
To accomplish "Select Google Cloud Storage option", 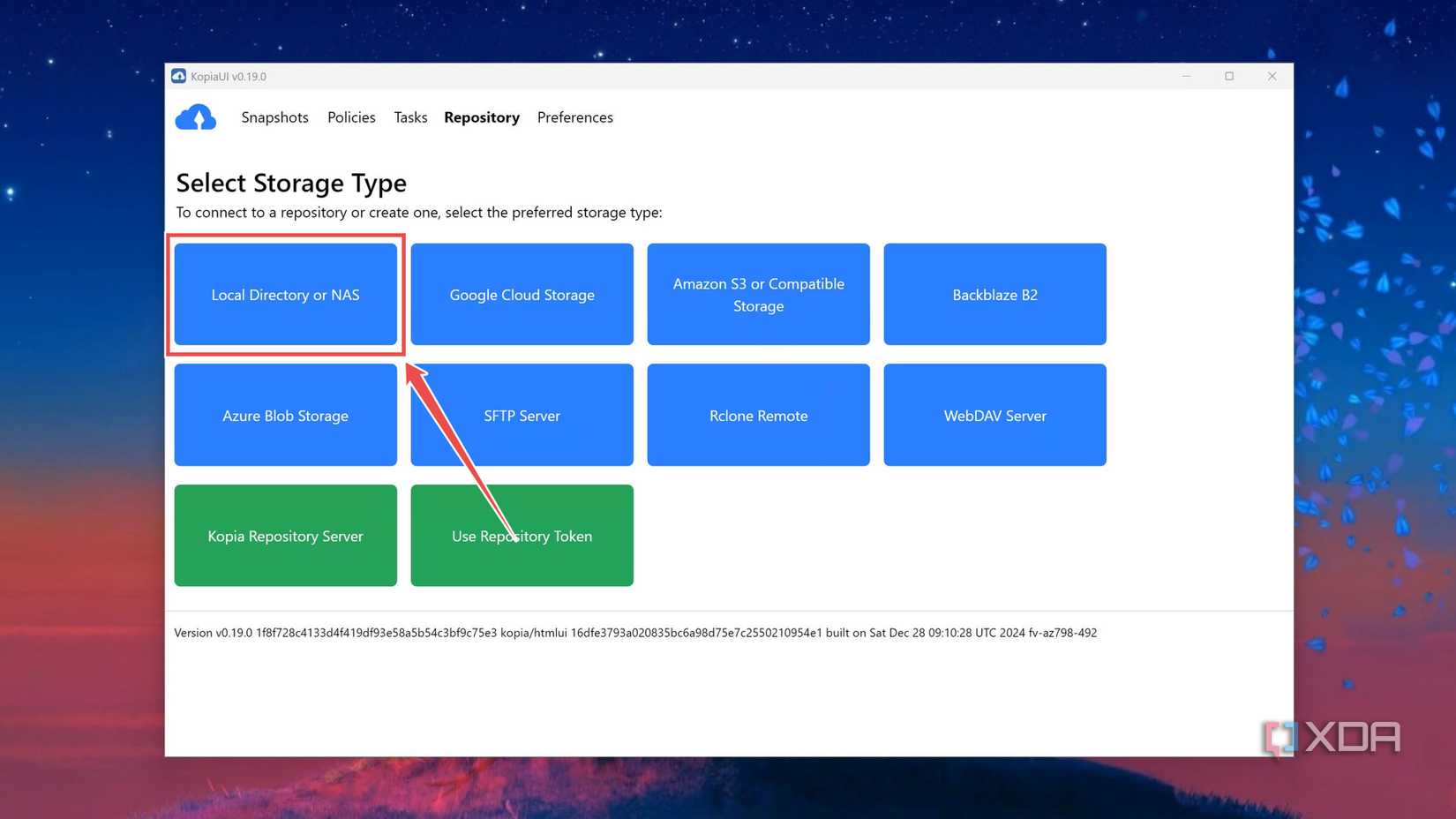I will 522,295.
